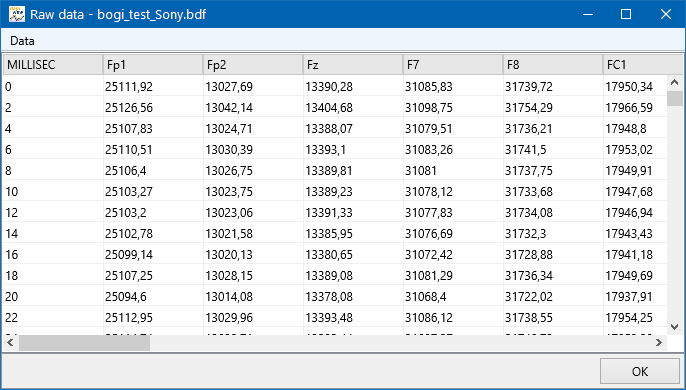Click the vertical scrollbar thumb
The image size is (686, 390).
tap(675, 98)
